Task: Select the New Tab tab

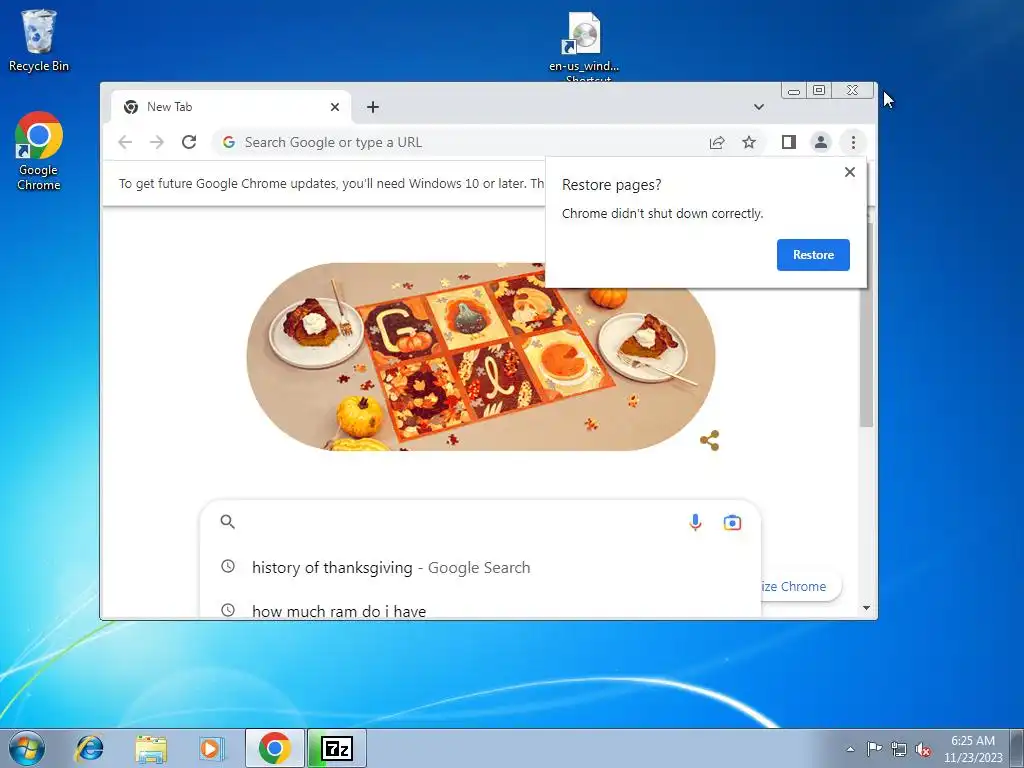Action: [x=229, y=107]
